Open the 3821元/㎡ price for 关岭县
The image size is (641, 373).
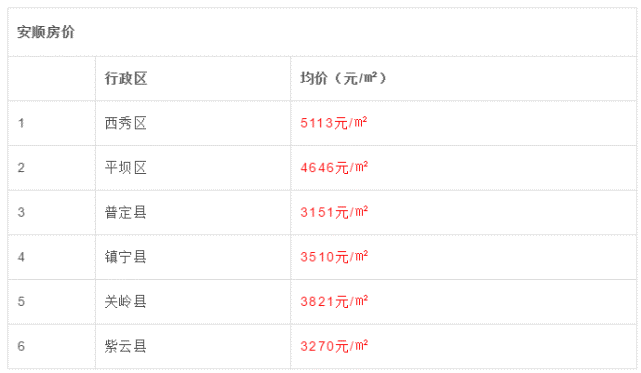(334, 301)
